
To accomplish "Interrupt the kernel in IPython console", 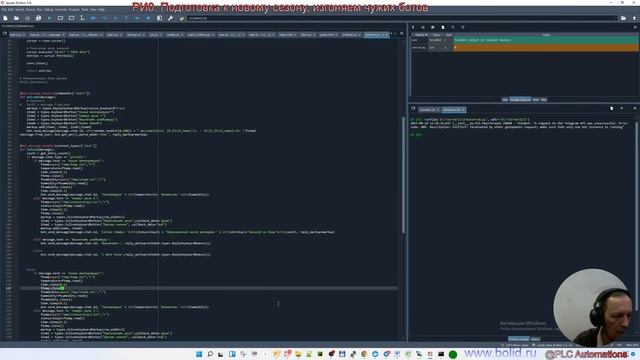I will (622, 109).
